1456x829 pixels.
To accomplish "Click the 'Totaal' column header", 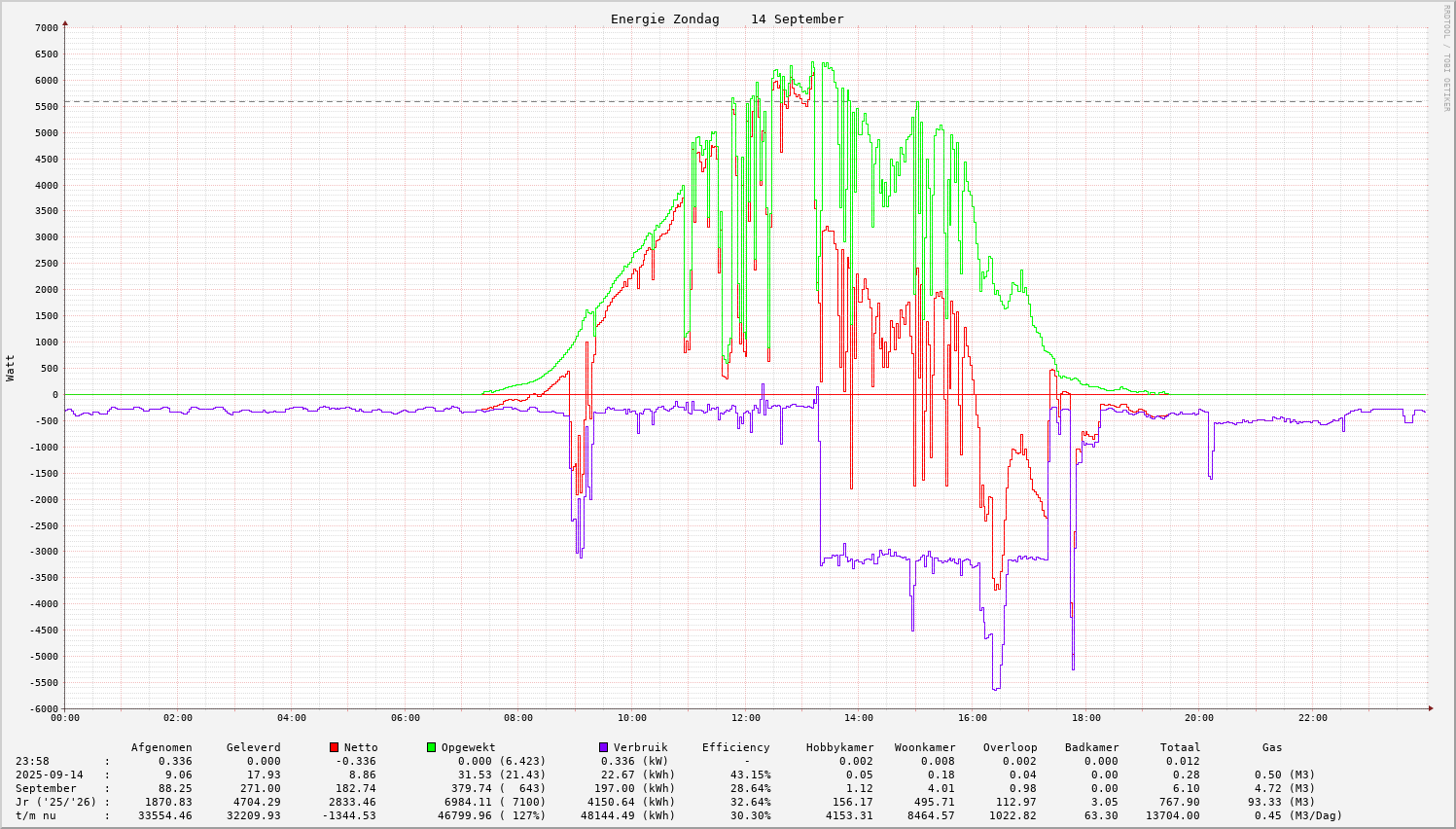I will click(x=1180, y=747).
